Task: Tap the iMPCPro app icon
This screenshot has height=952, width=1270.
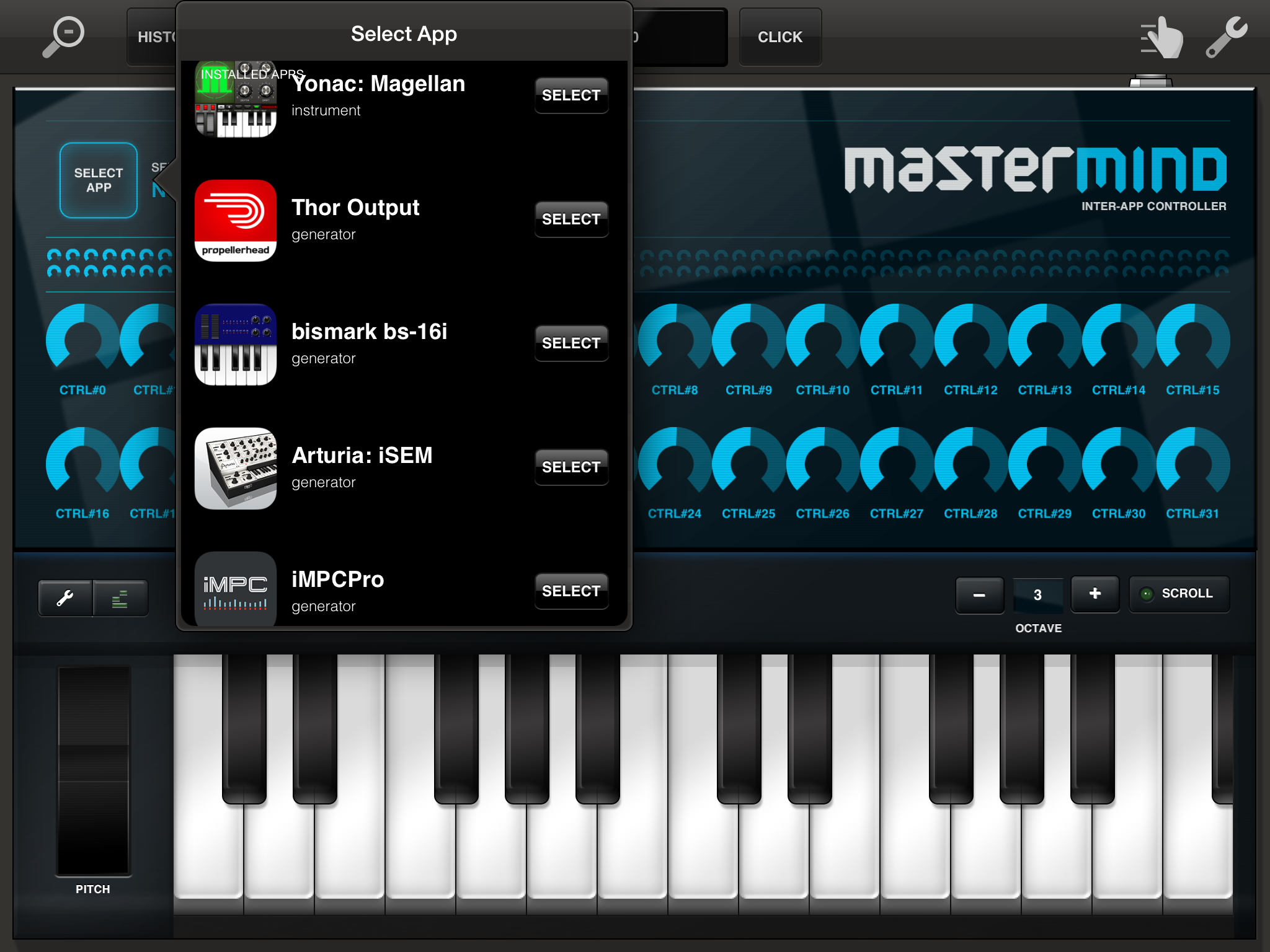Action: click(236, 589)
